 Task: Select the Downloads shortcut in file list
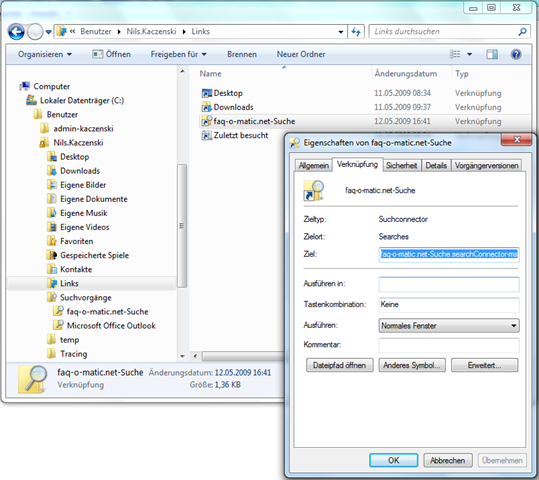click(228, 107)
